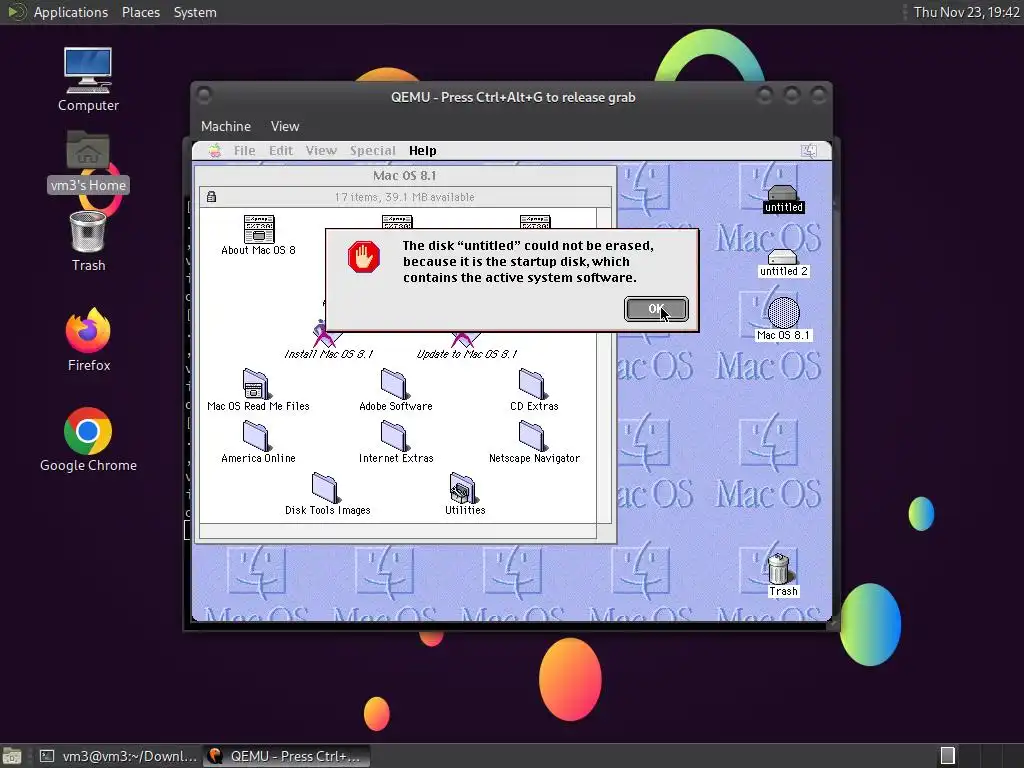Open the Places menu in the top panel
Screen dimensions: 1024x768
tap(140, 12)
